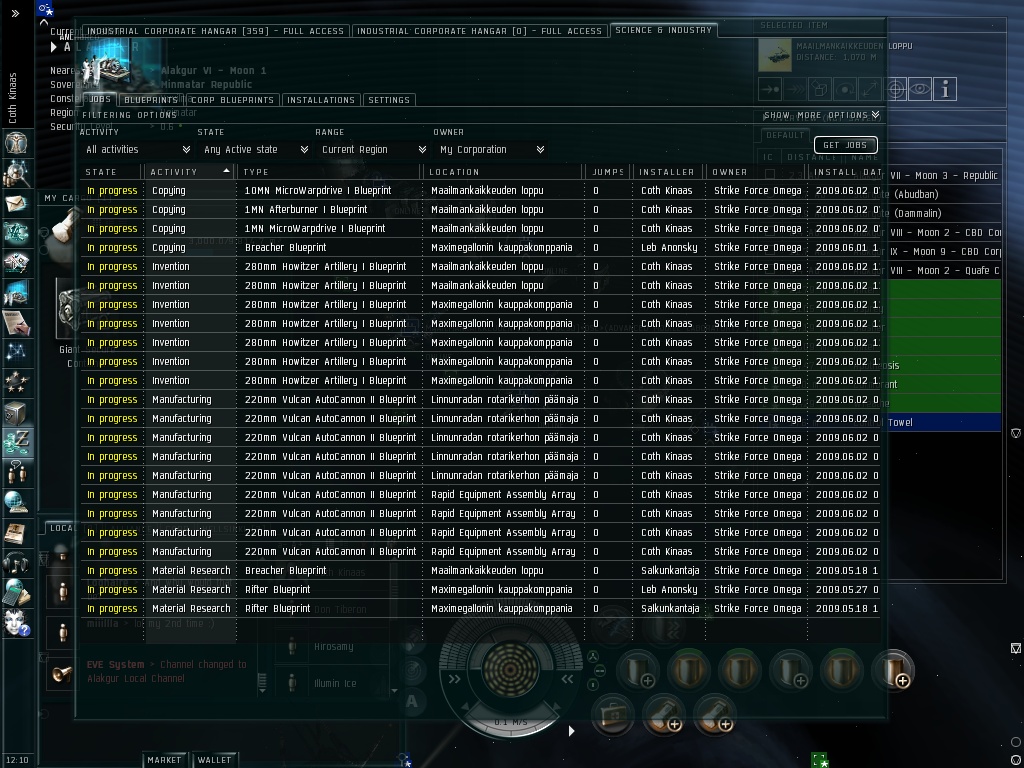This screenshot has height=768, width=1024.
Task: Open the State filter dropdown
Action: (255, 150)
